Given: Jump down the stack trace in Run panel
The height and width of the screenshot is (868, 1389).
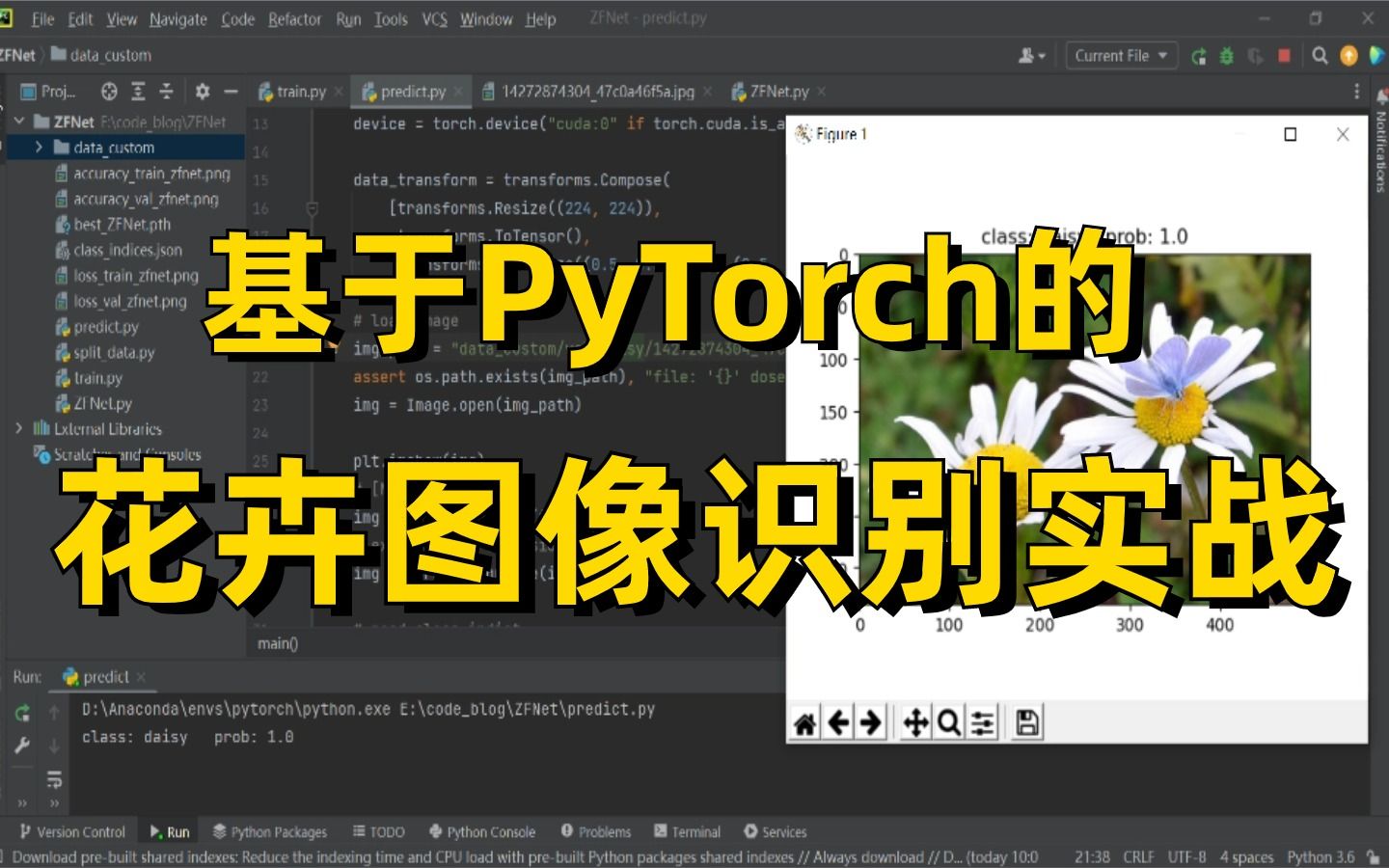Looking at the screenshot, I should (54, 746).
